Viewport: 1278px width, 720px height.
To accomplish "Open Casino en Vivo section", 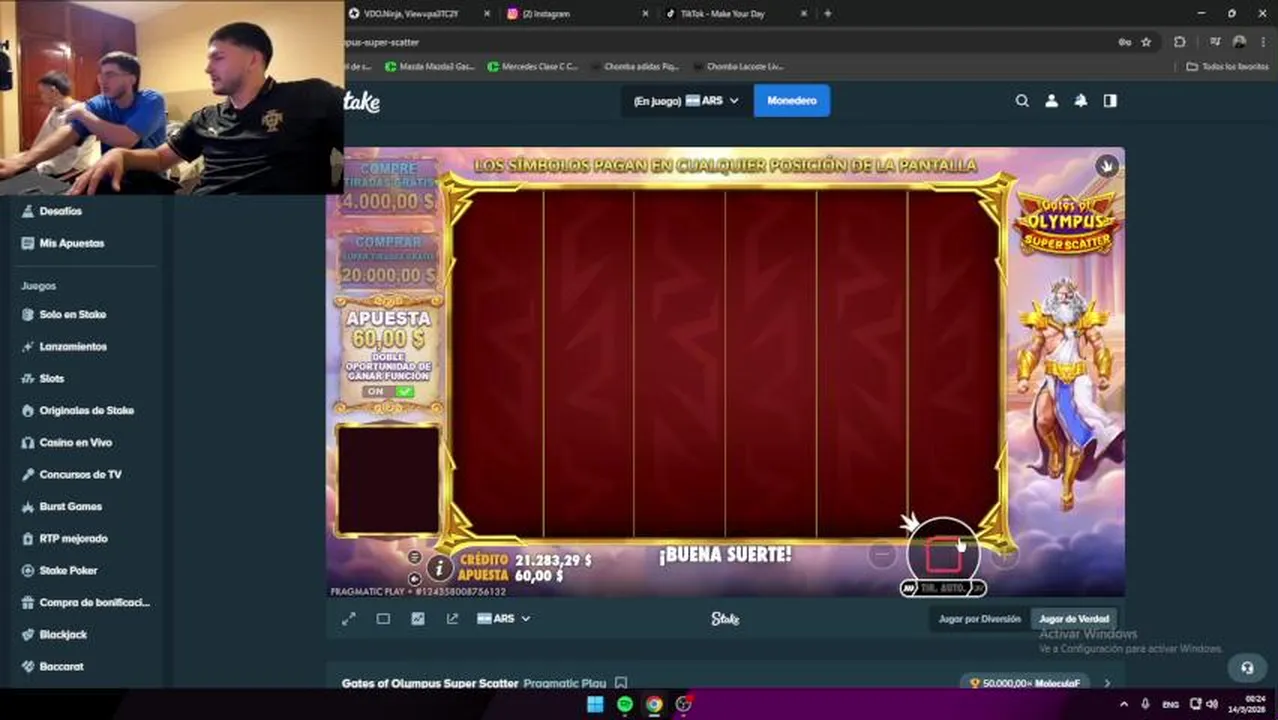I will pyautogui.click(x=75, y=442).
